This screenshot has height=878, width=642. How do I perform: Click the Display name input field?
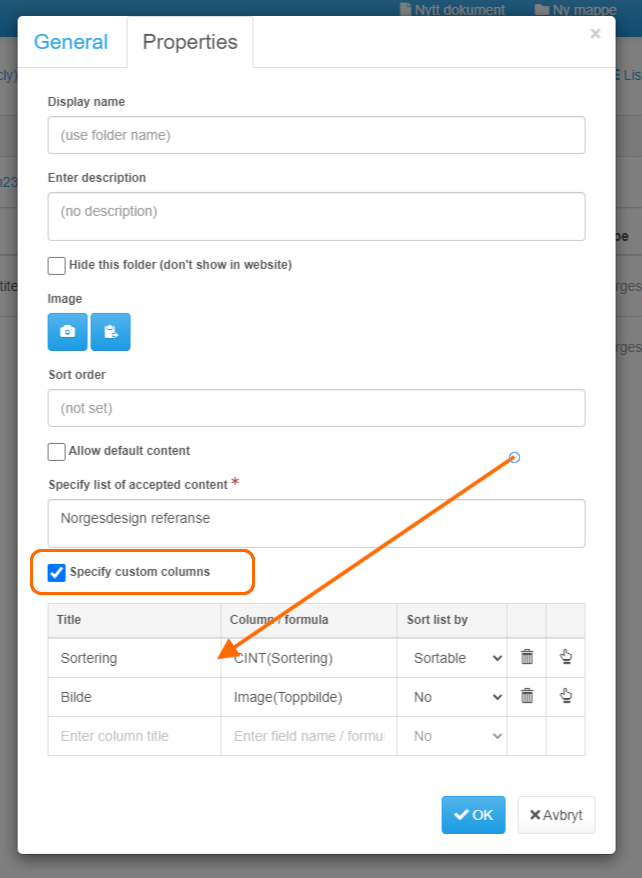click(316, 135)
